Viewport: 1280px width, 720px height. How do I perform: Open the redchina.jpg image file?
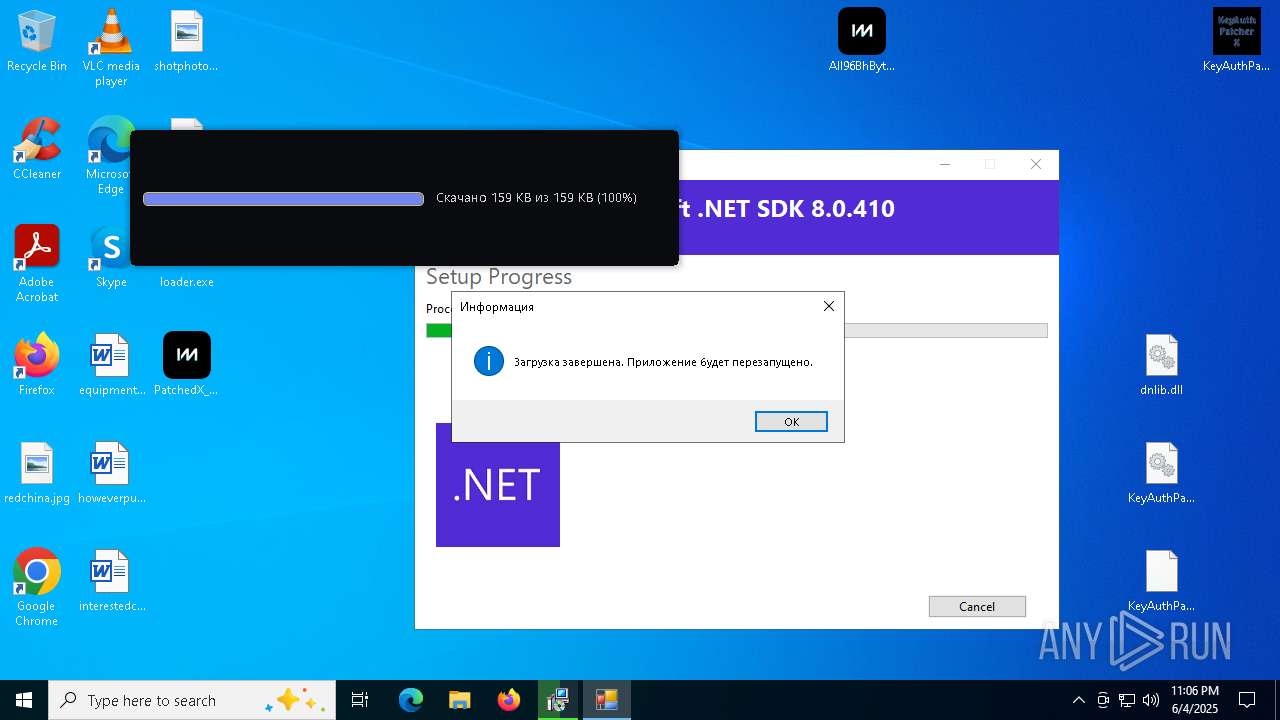(37, 474)
